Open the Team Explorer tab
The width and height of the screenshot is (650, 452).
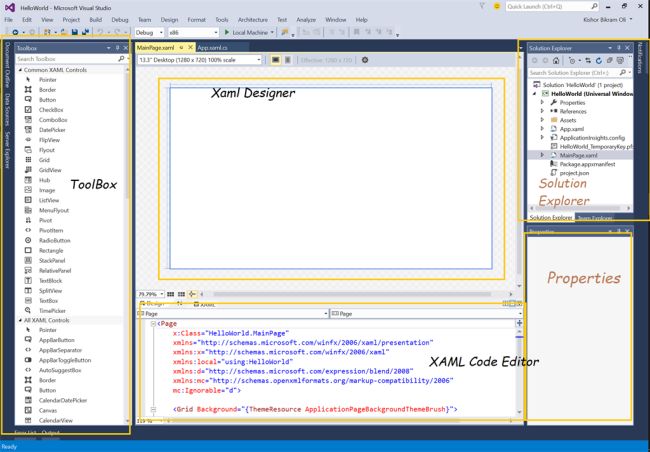(x=596, y=217)
